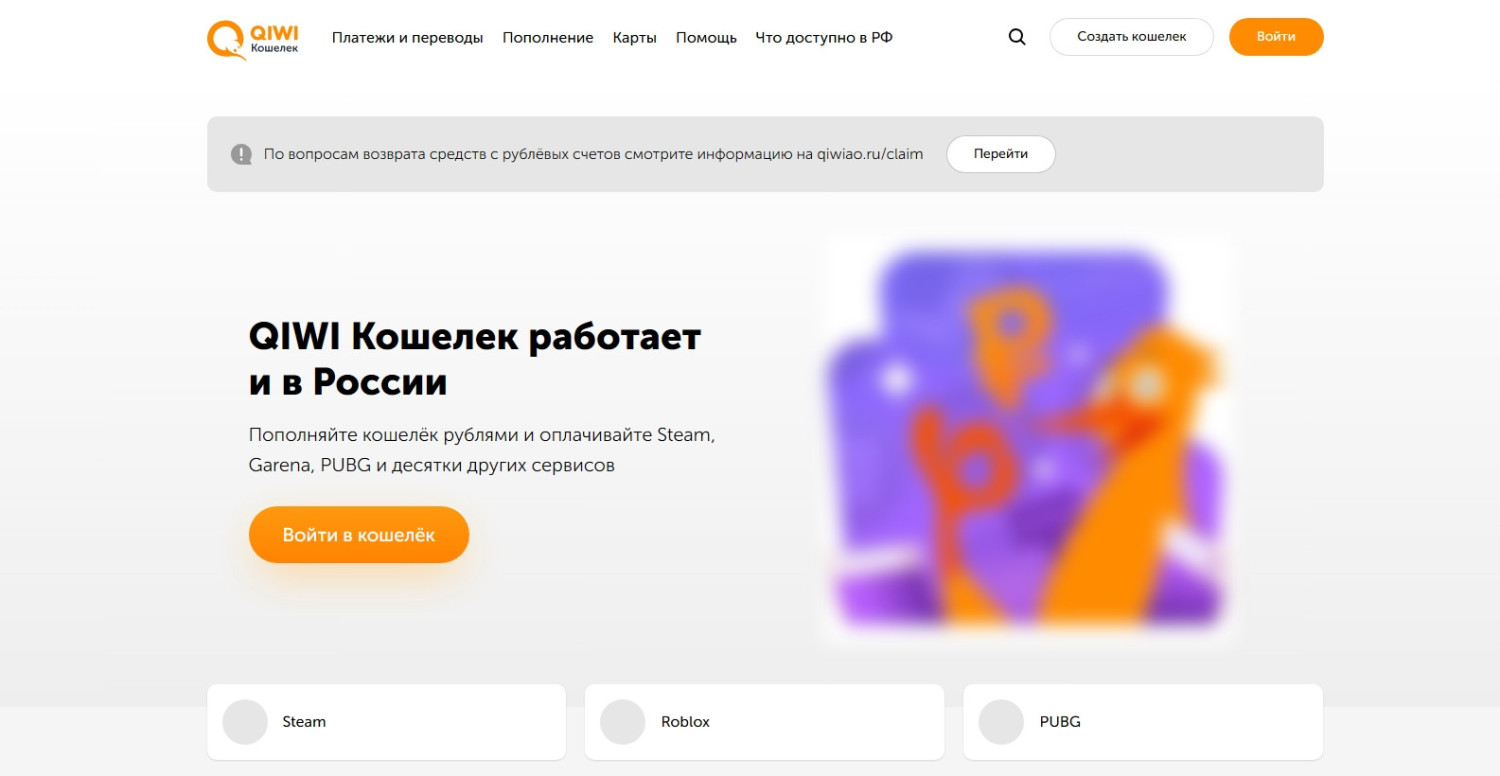Click the Перейти button in notice banner
The height and width of the screenshot is (776, 1500).
pos(1001,154)
